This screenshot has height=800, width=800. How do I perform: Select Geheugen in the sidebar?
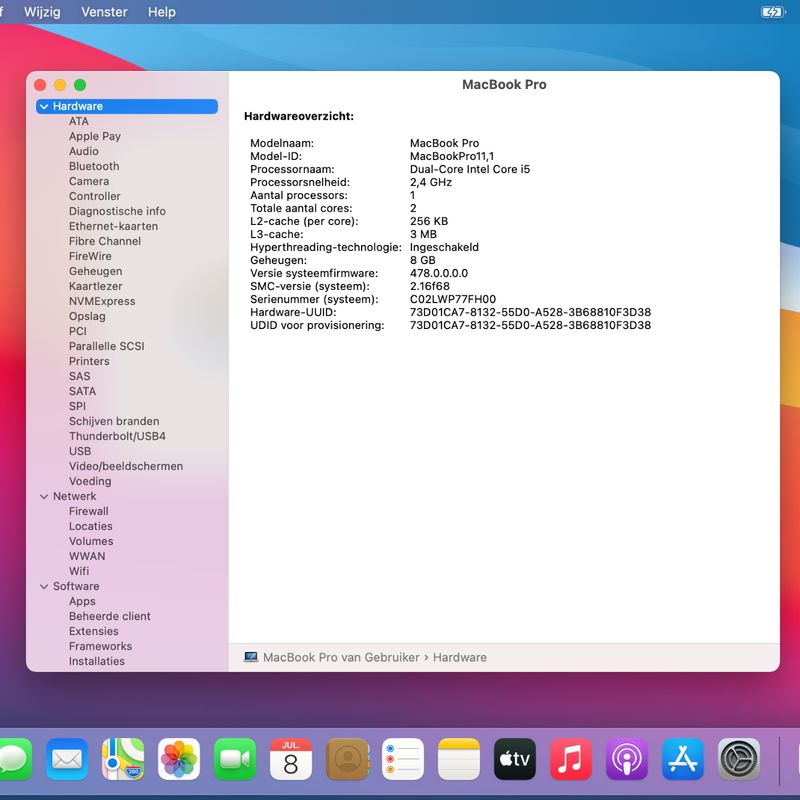[95, 271]
